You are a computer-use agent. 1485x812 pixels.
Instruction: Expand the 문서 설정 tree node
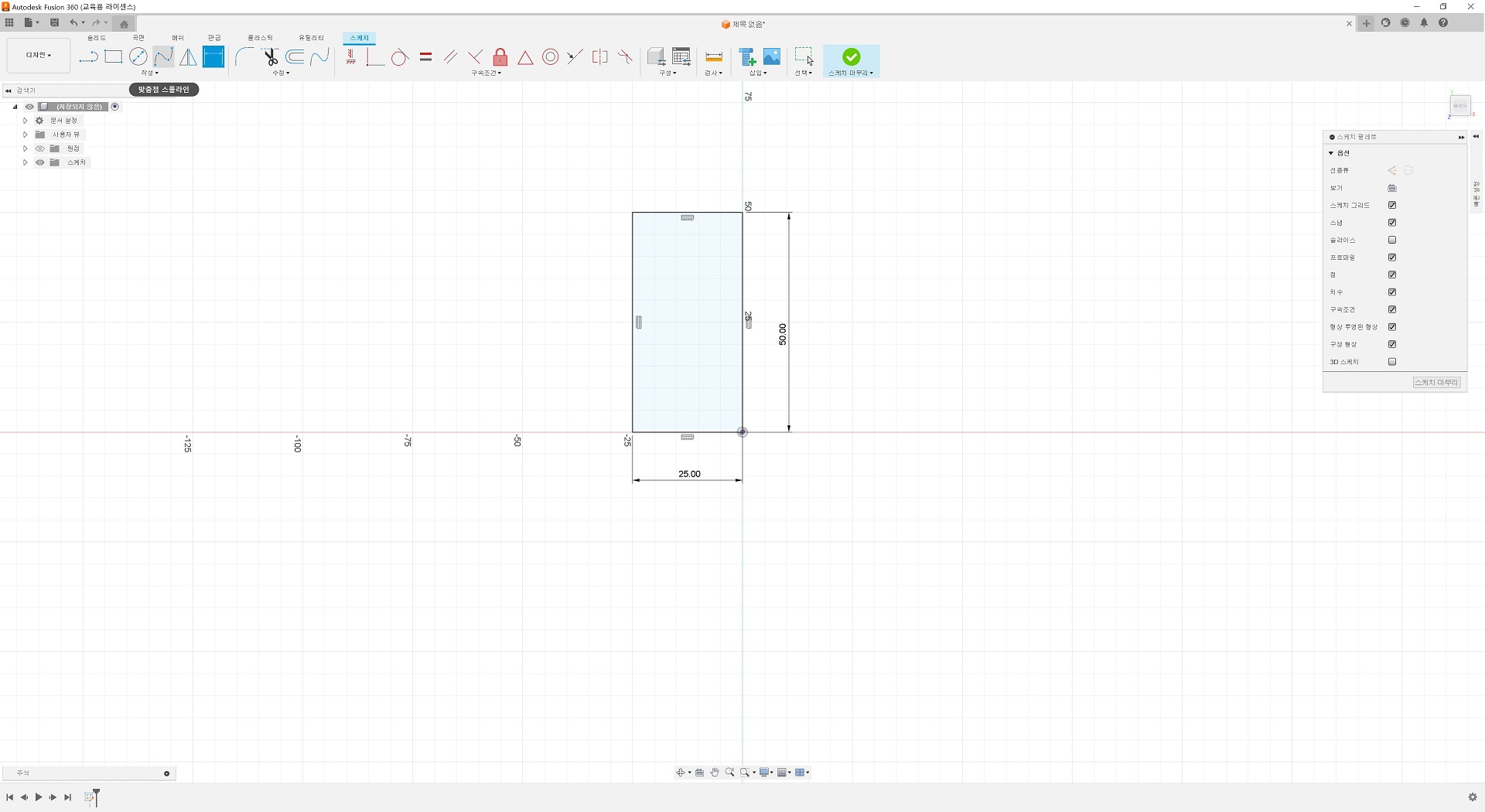[x=25, y=121]
